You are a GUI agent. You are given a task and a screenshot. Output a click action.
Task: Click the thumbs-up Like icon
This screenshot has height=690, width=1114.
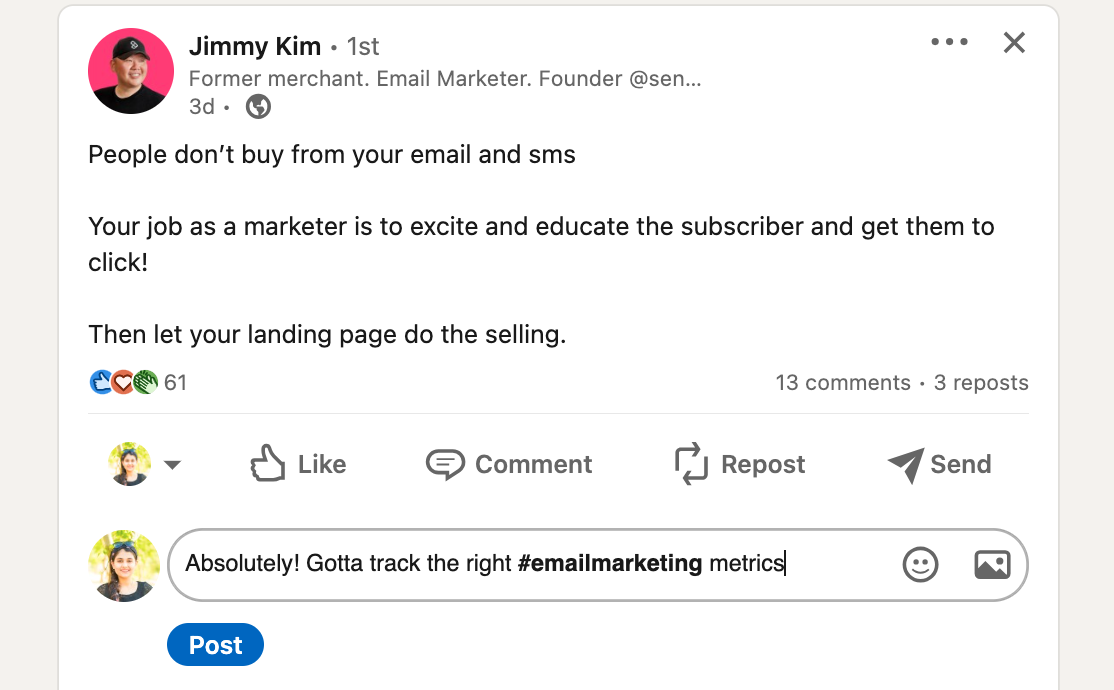point(268,463)
